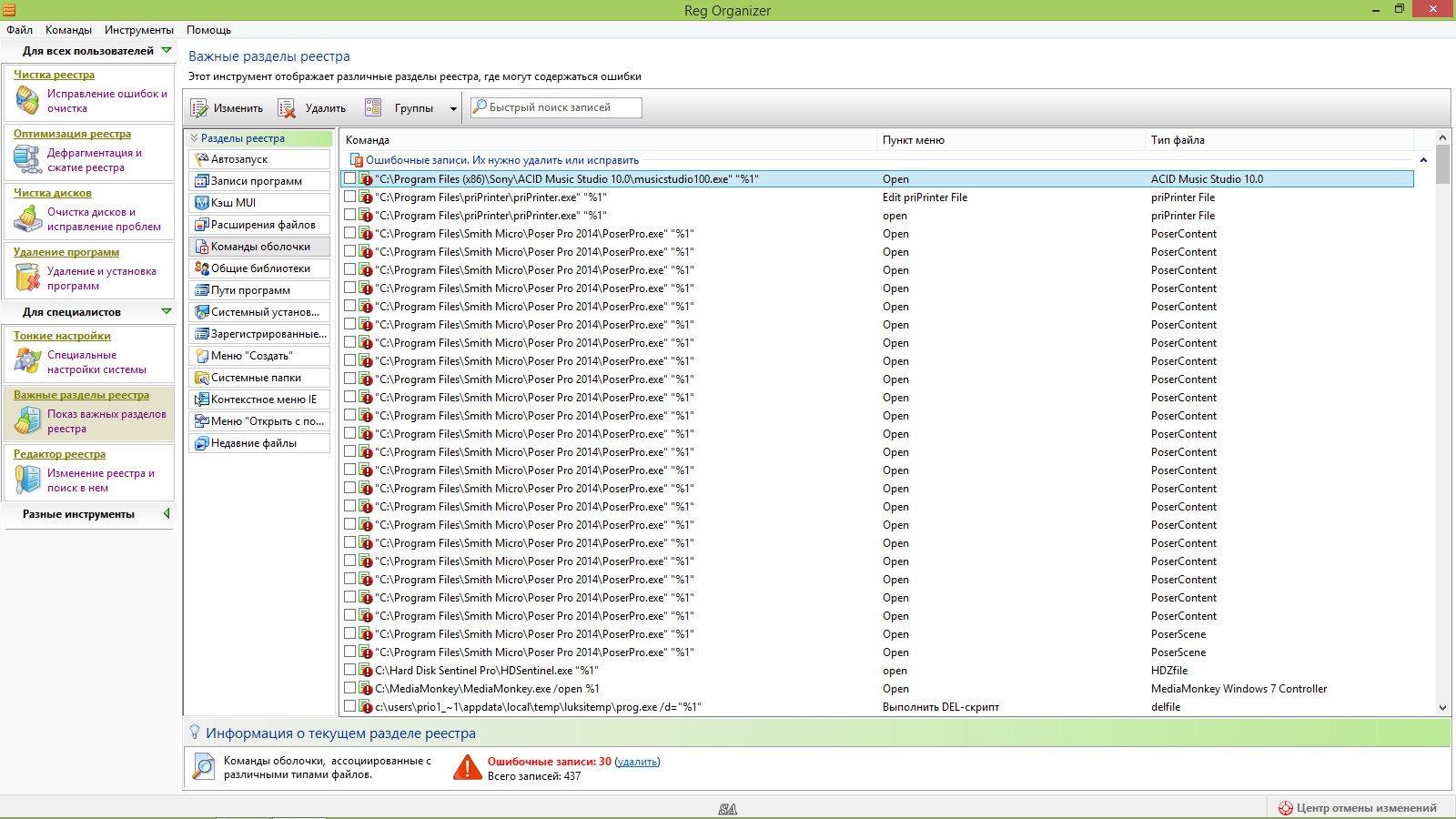Check the first PoserScene entry checkbox
Screen dimensions: 1456x819
(x=349, y=633)
